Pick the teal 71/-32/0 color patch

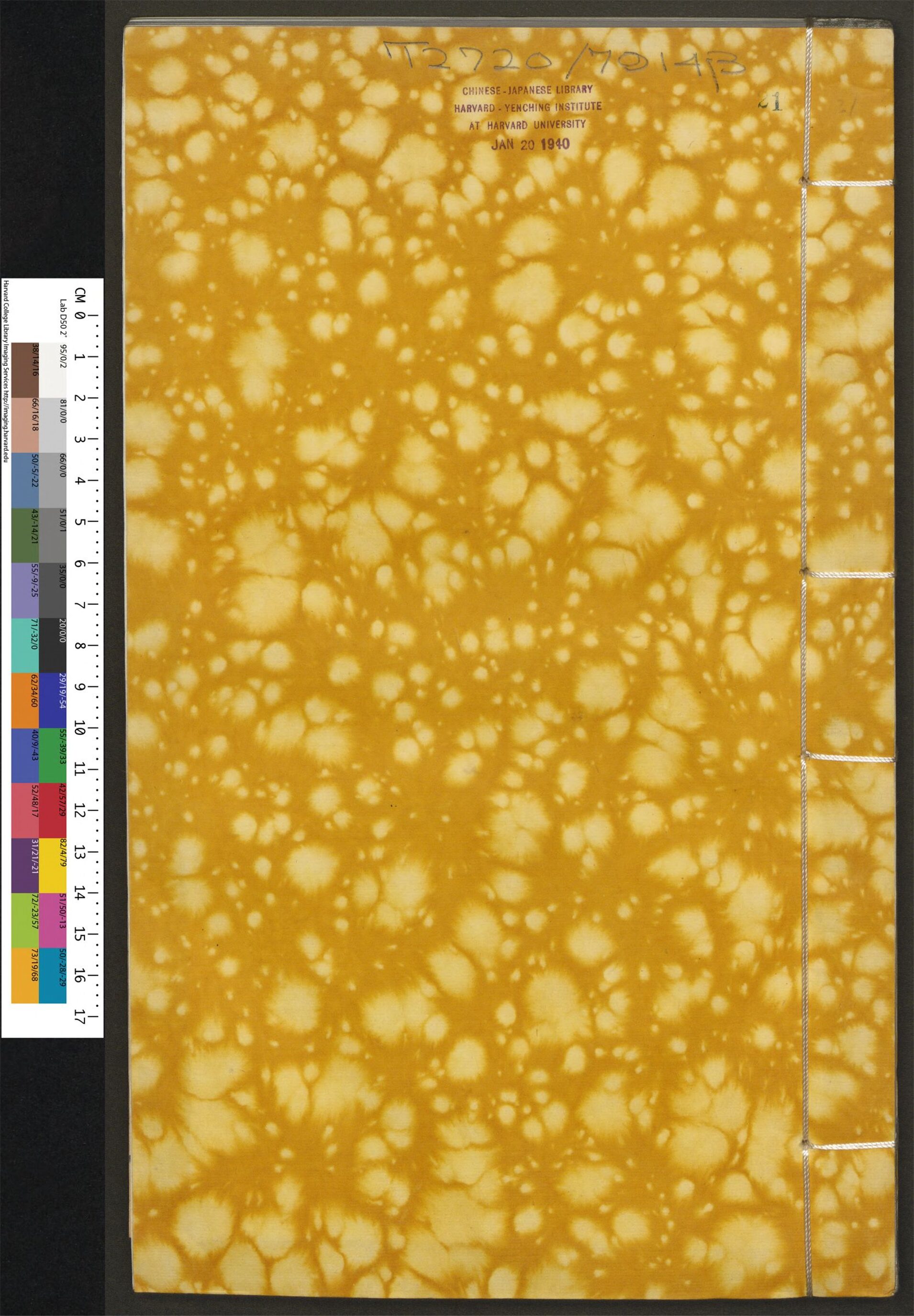click(x=25, y=645)
